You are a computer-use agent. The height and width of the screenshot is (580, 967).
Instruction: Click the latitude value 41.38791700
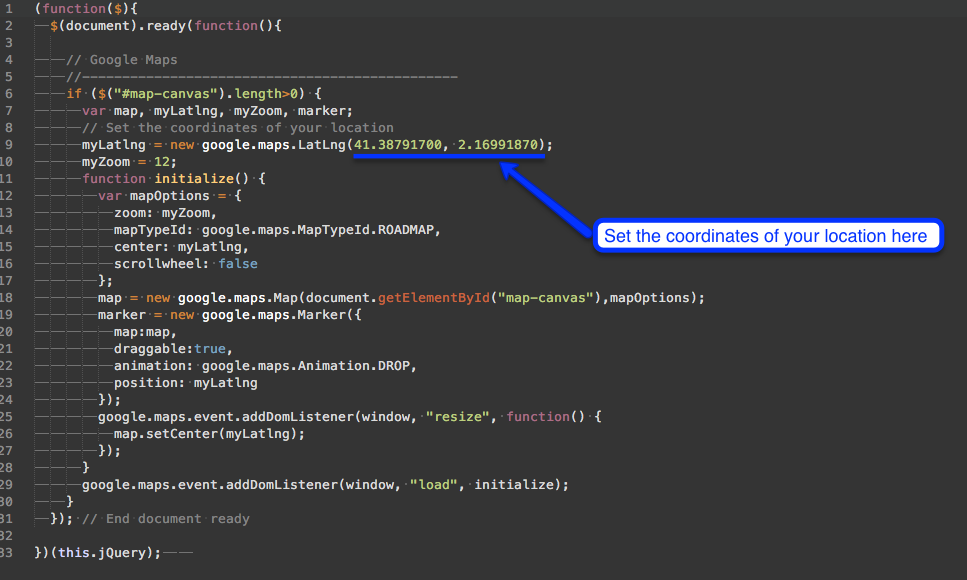398,145
